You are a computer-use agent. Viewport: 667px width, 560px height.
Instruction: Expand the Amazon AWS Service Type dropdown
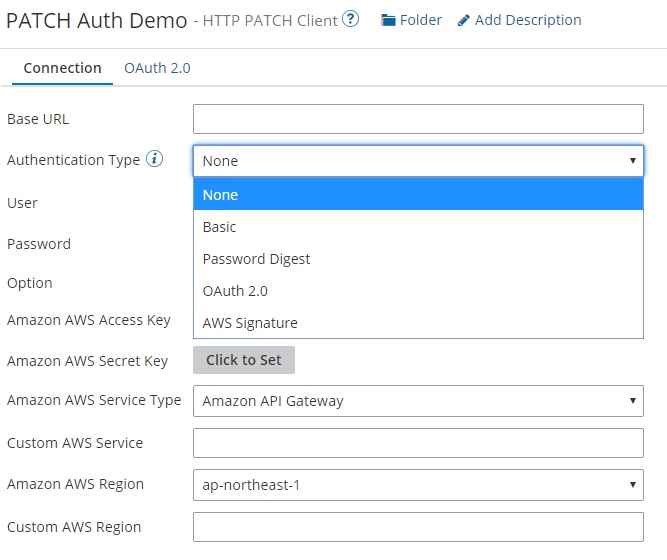click(417, 401)
